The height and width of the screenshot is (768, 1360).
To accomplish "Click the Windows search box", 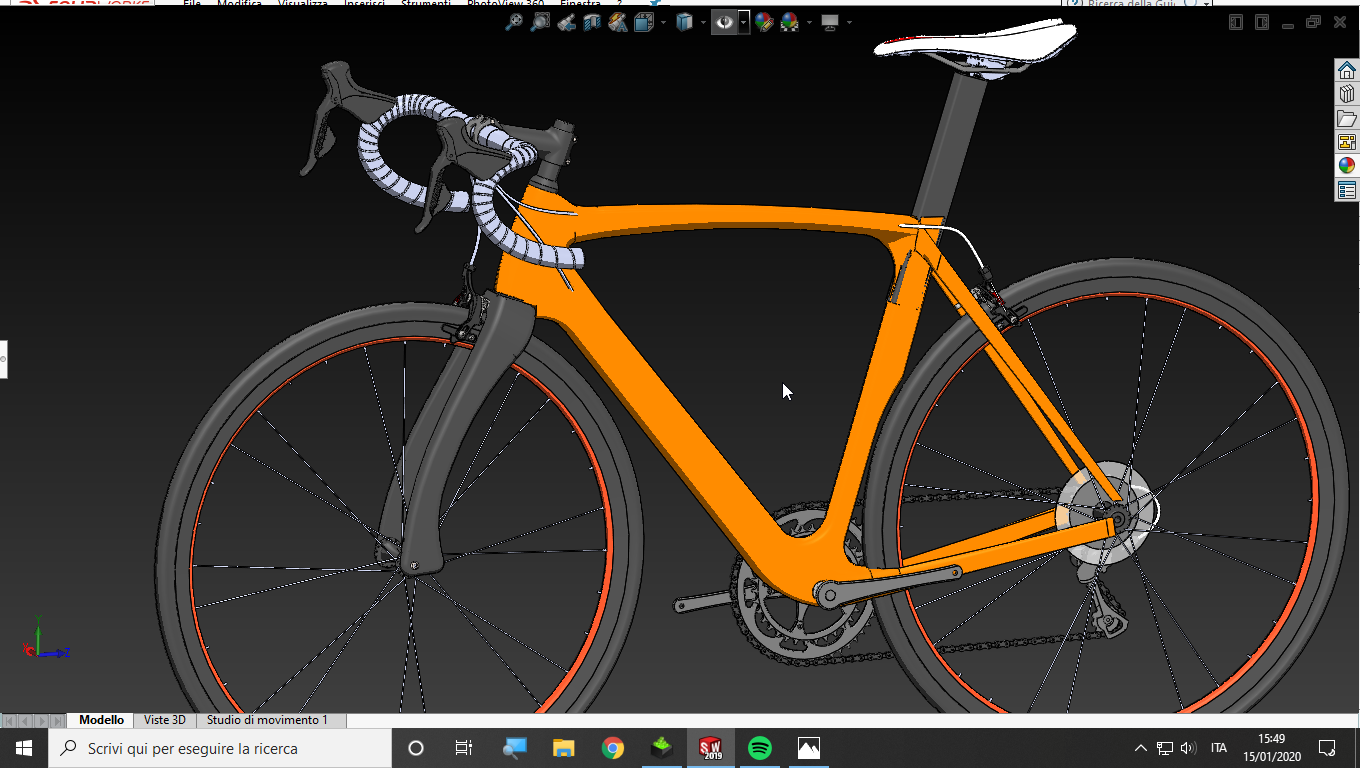I will point(220,748).
